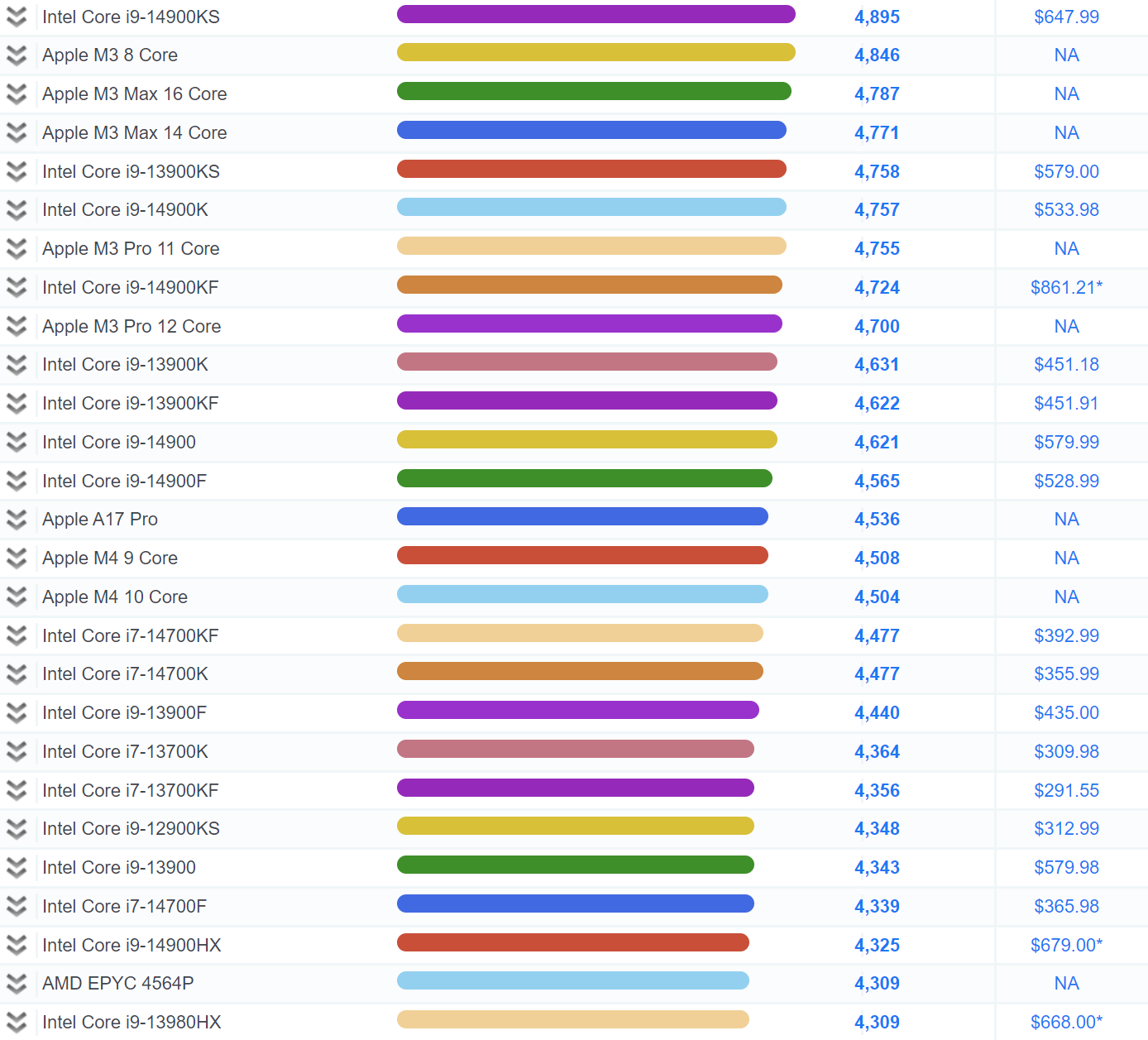Expand the AMD EPYC 4564P row chevron
Screen dimensions: 1148x1040
pyautogui.click(x=17, y=984)
